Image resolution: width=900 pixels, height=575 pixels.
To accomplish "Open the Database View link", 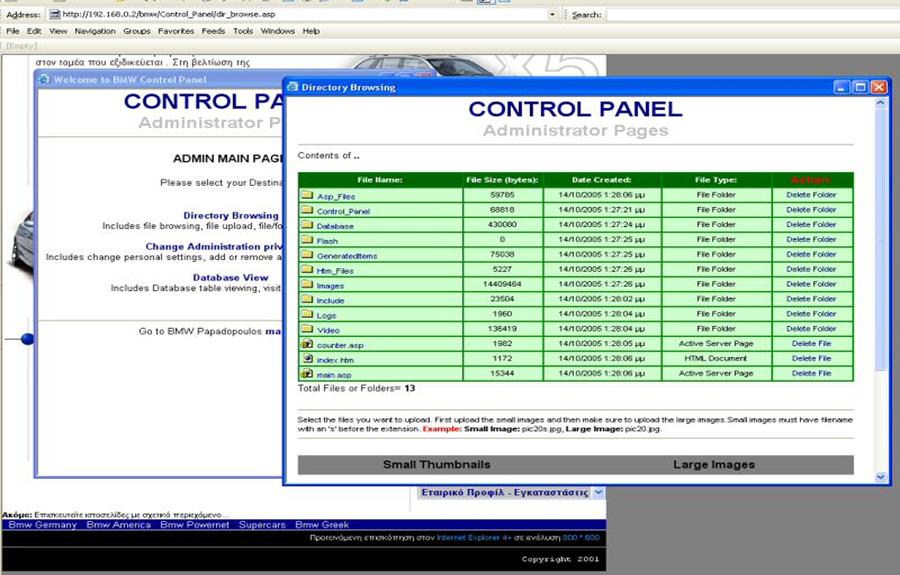I will [x=230, y=277].
